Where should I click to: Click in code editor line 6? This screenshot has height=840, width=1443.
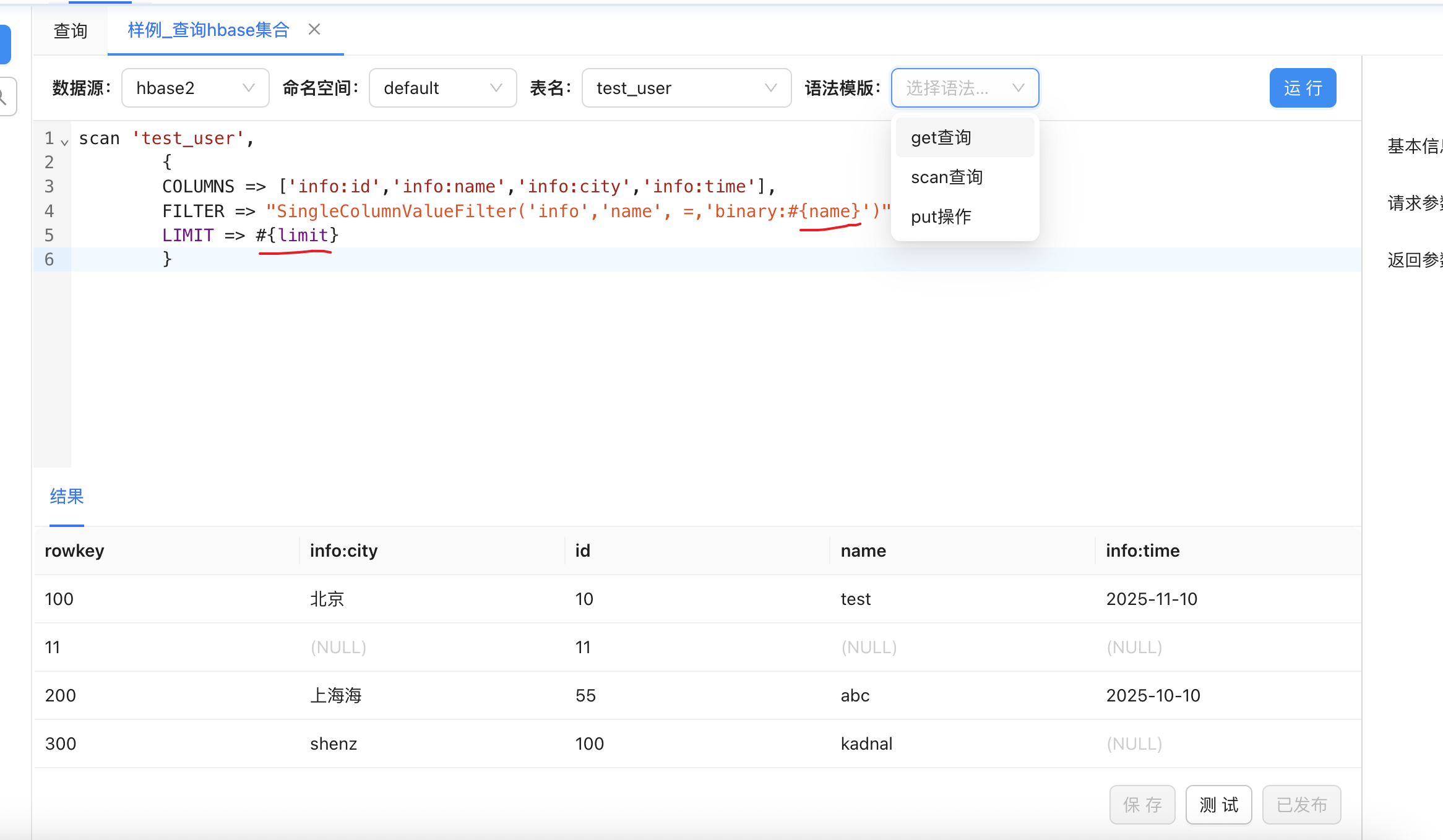433,259
